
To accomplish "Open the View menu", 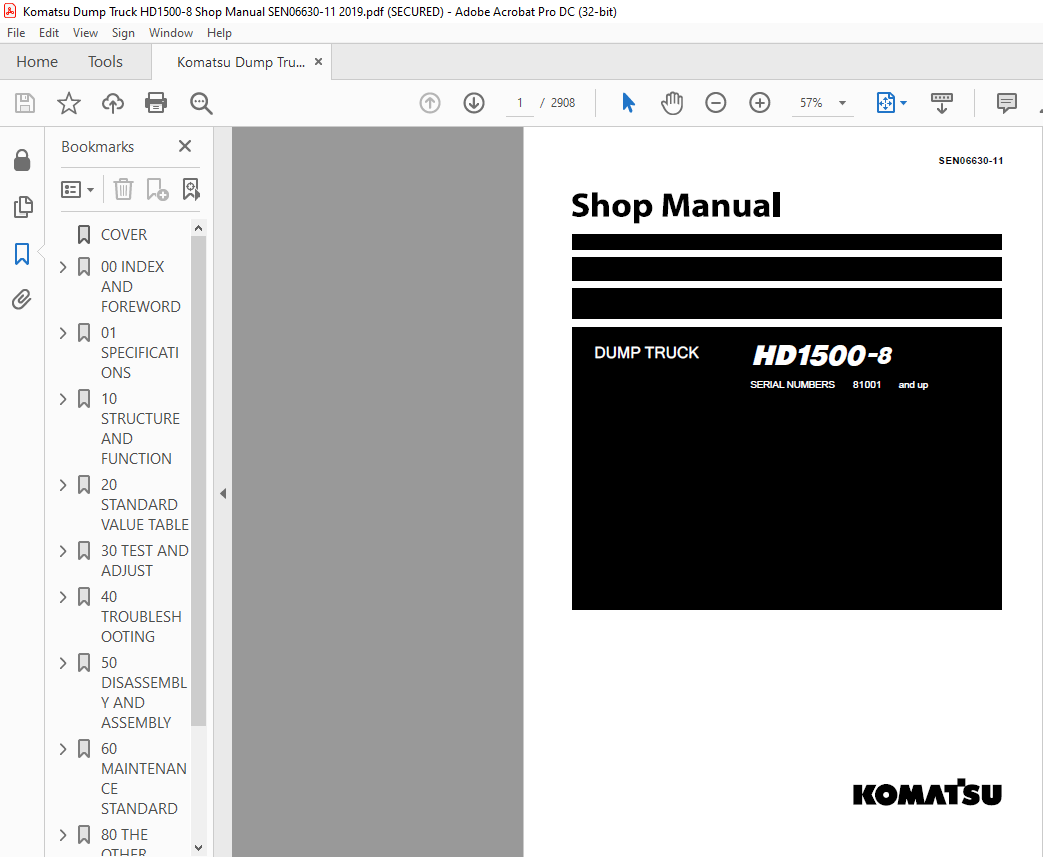I will click(x=85, y=33).
